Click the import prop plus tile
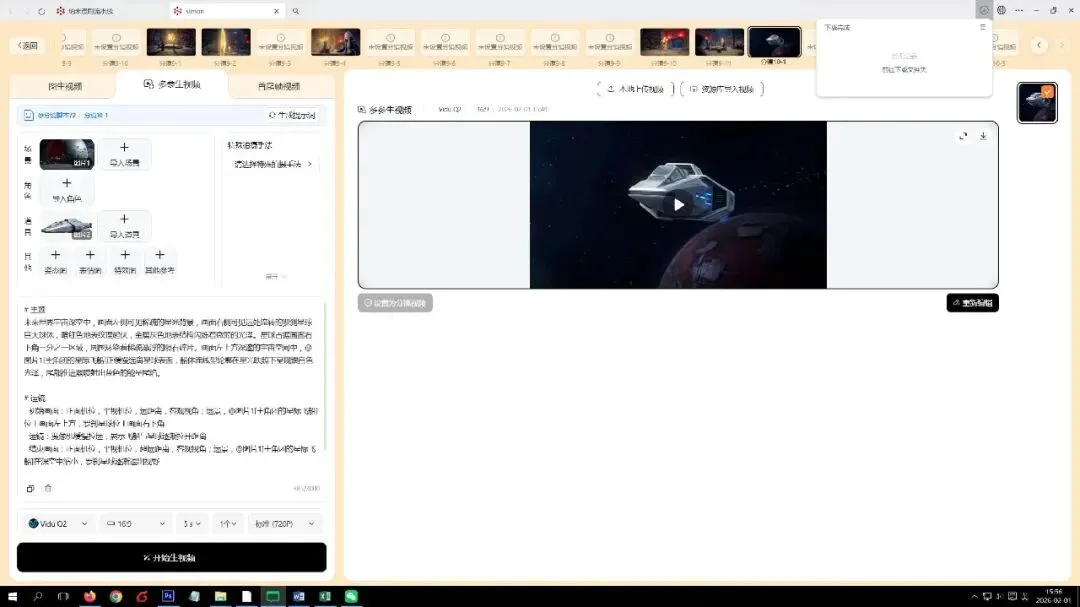The image size is (1080, 607). pos(125,226)
